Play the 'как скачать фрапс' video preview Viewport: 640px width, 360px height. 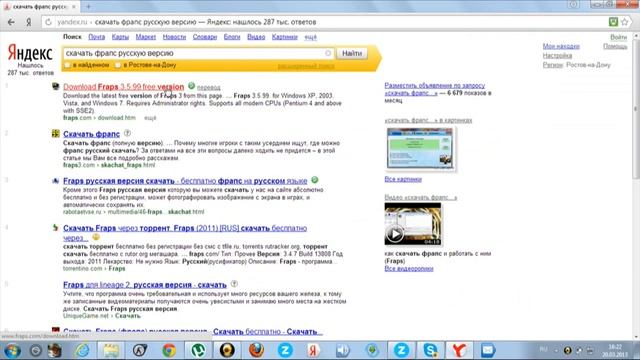click(413, 224)
